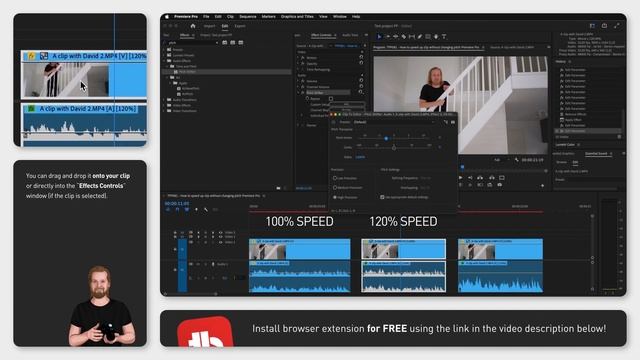This screenshot has width=640, height=360.
Task: Expand the Presets folder arrow
Action: click(x=164, y=49)
